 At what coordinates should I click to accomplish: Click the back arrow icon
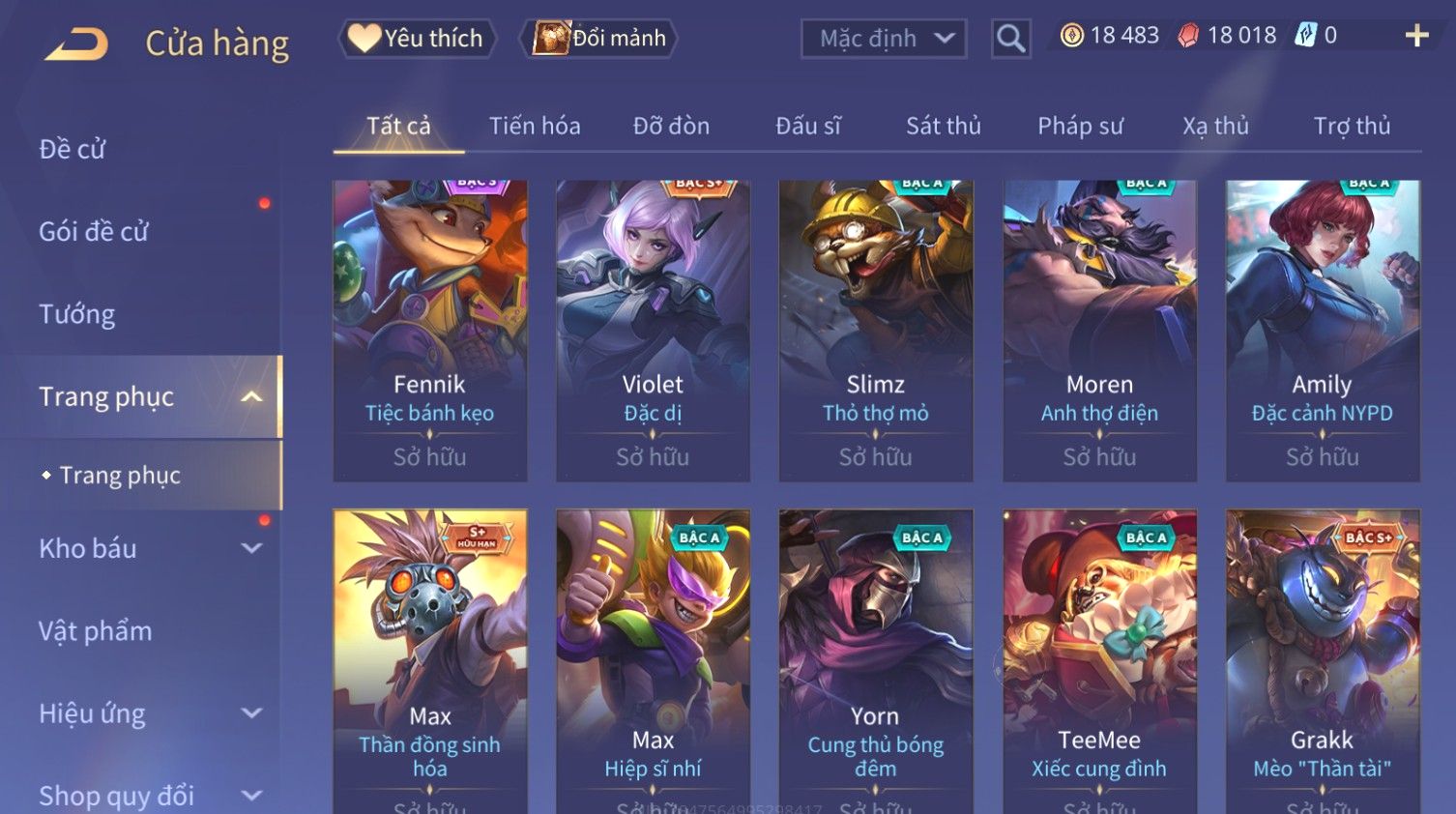click(77, 44)
